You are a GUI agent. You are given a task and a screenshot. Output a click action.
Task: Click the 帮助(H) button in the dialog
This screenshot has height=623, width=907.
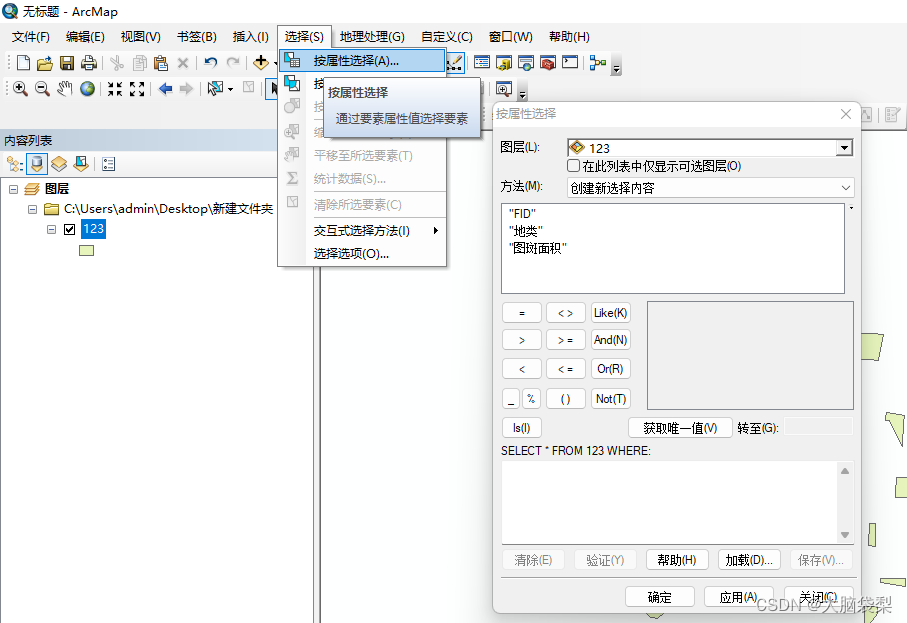pos(677,560)
